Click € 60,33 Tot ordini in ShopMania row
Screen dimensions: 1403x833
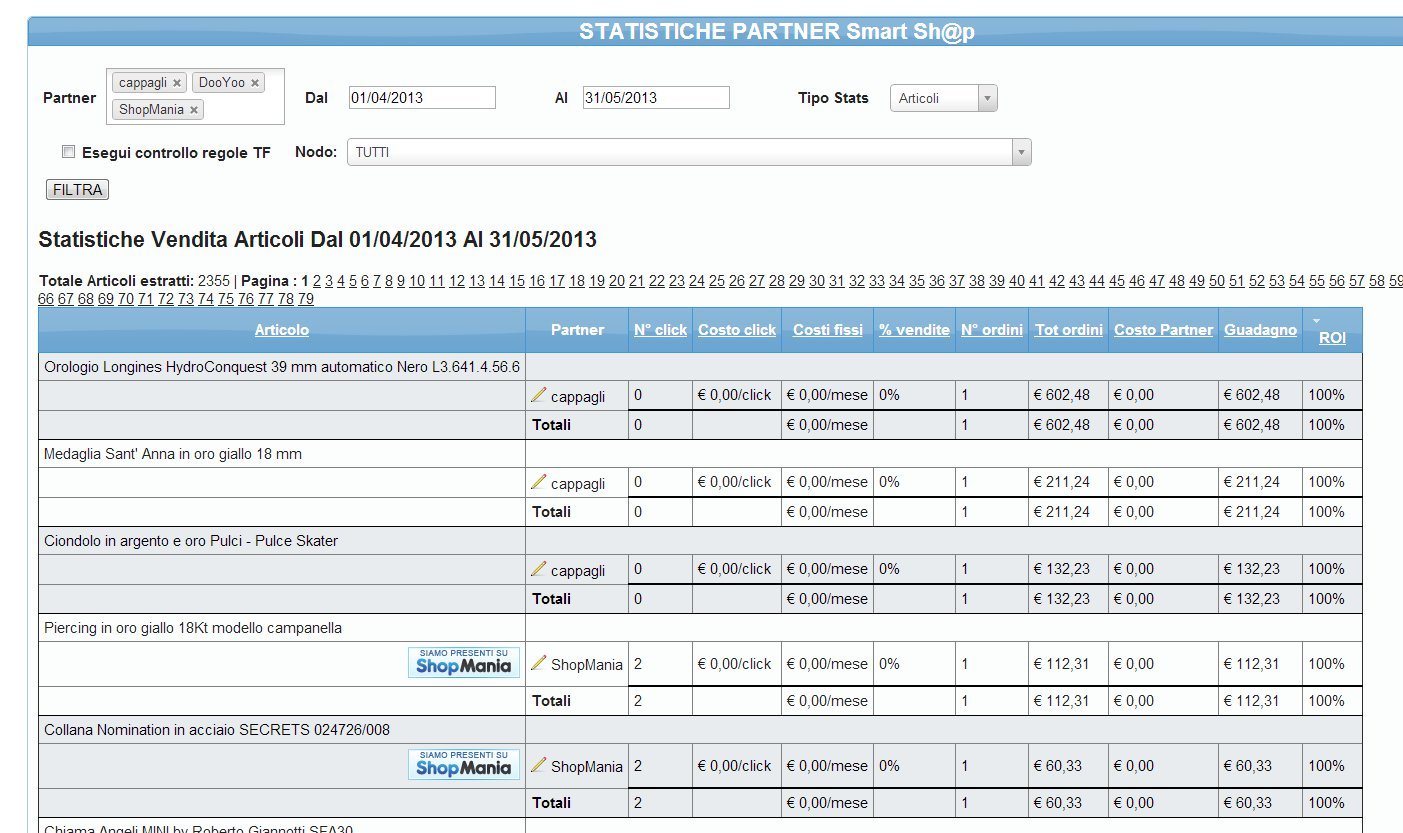click(1058, 766)
